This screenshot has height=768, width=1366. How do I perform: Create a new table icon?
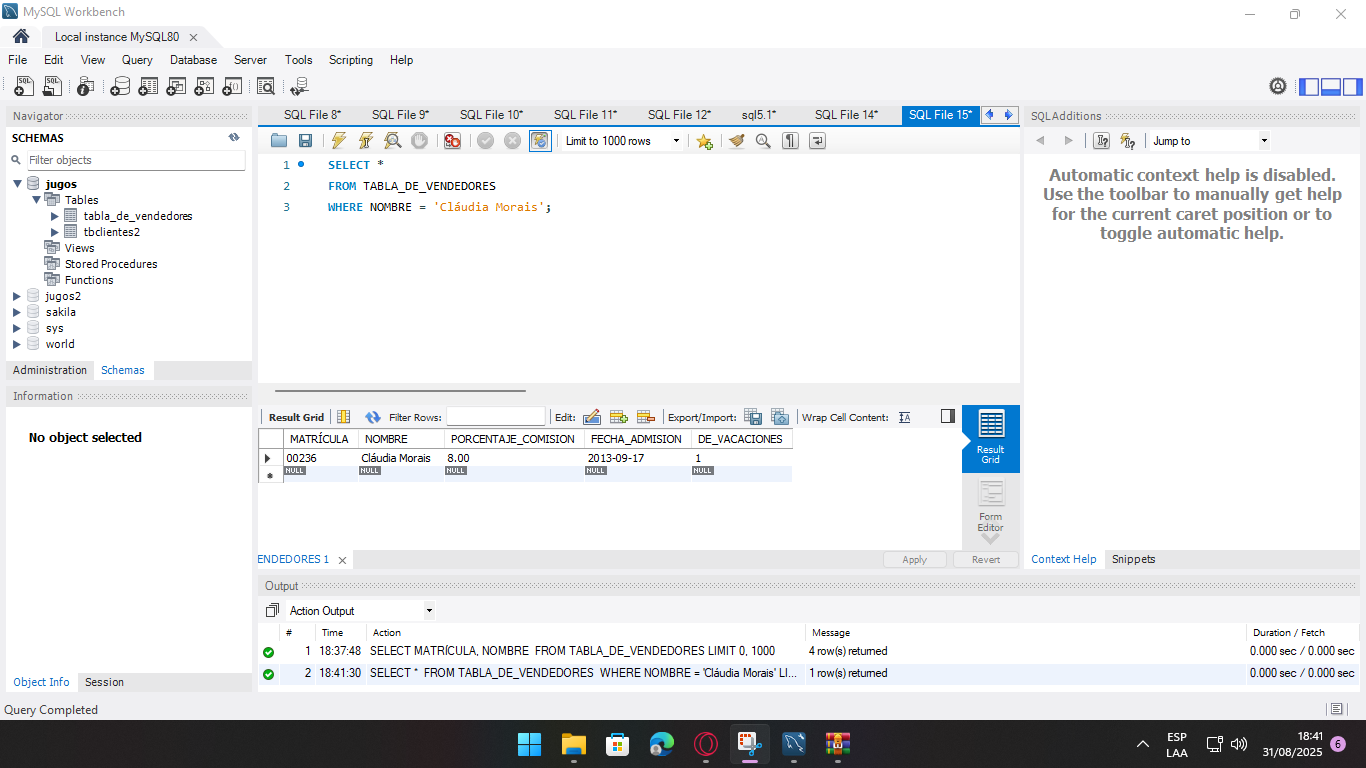point(148,87)
